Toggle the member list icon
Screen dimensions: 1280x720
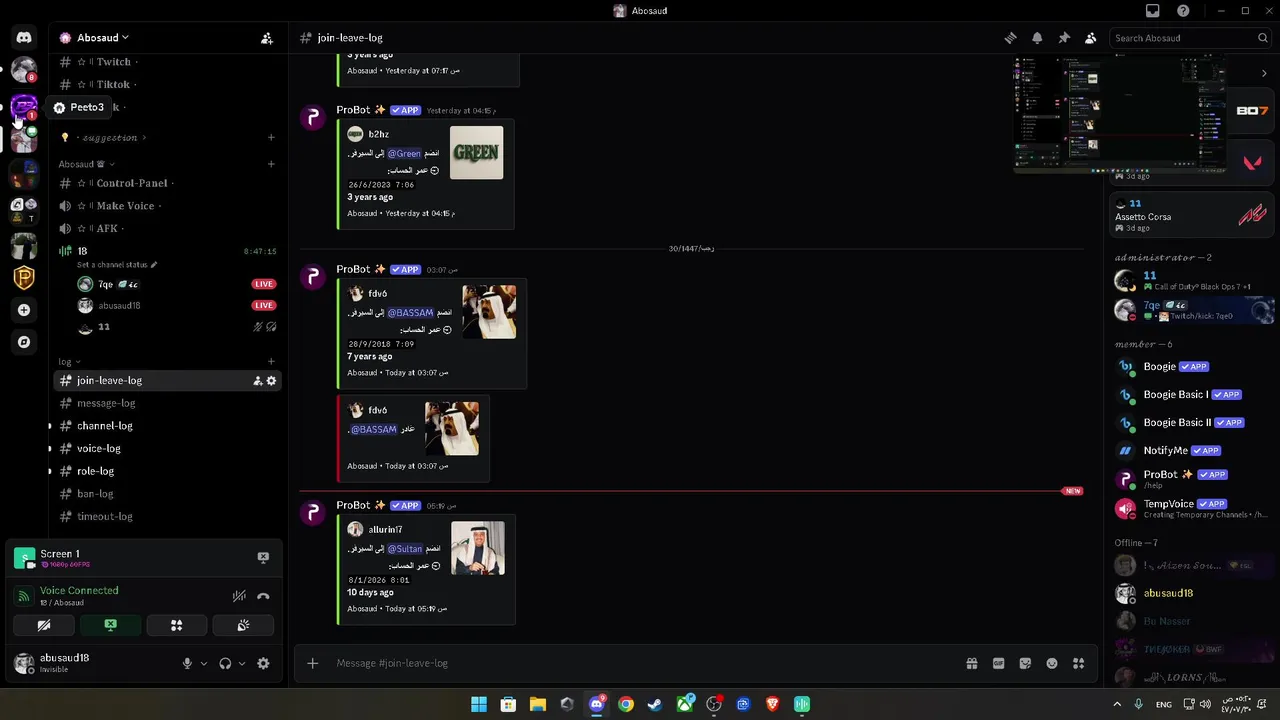(1091, 38)
